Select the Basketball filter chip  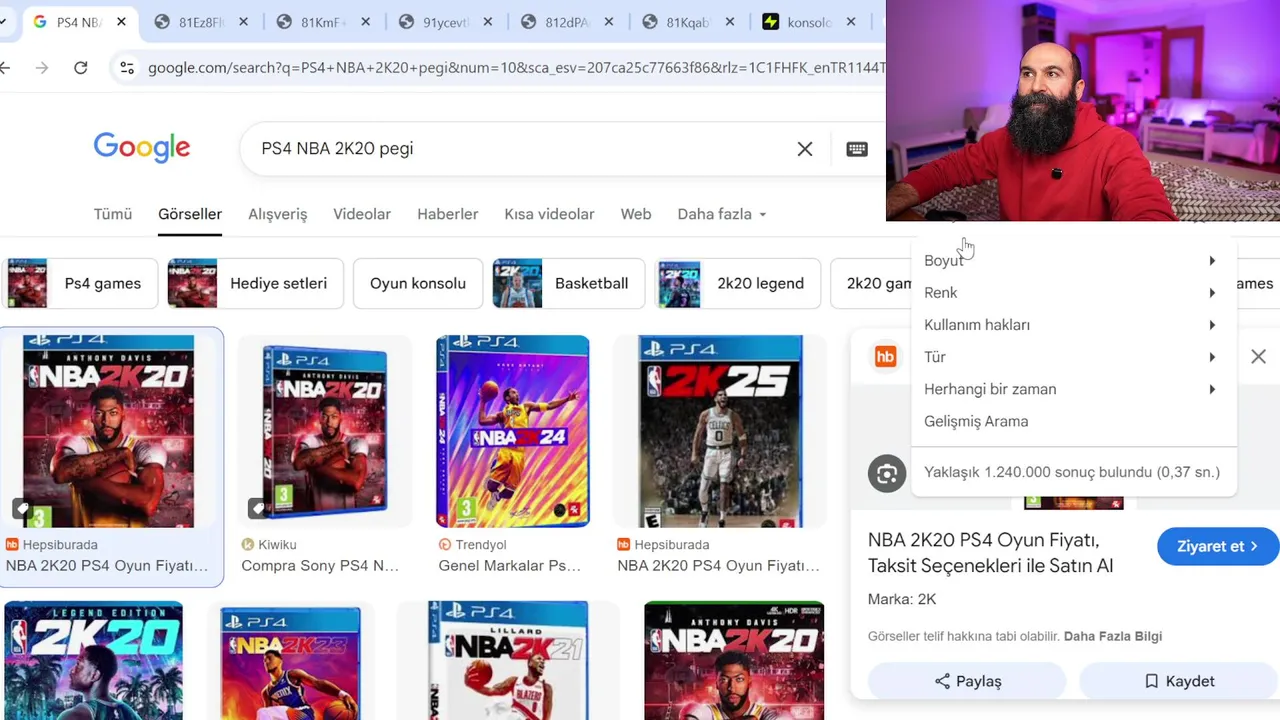click(x=569, y=283)
